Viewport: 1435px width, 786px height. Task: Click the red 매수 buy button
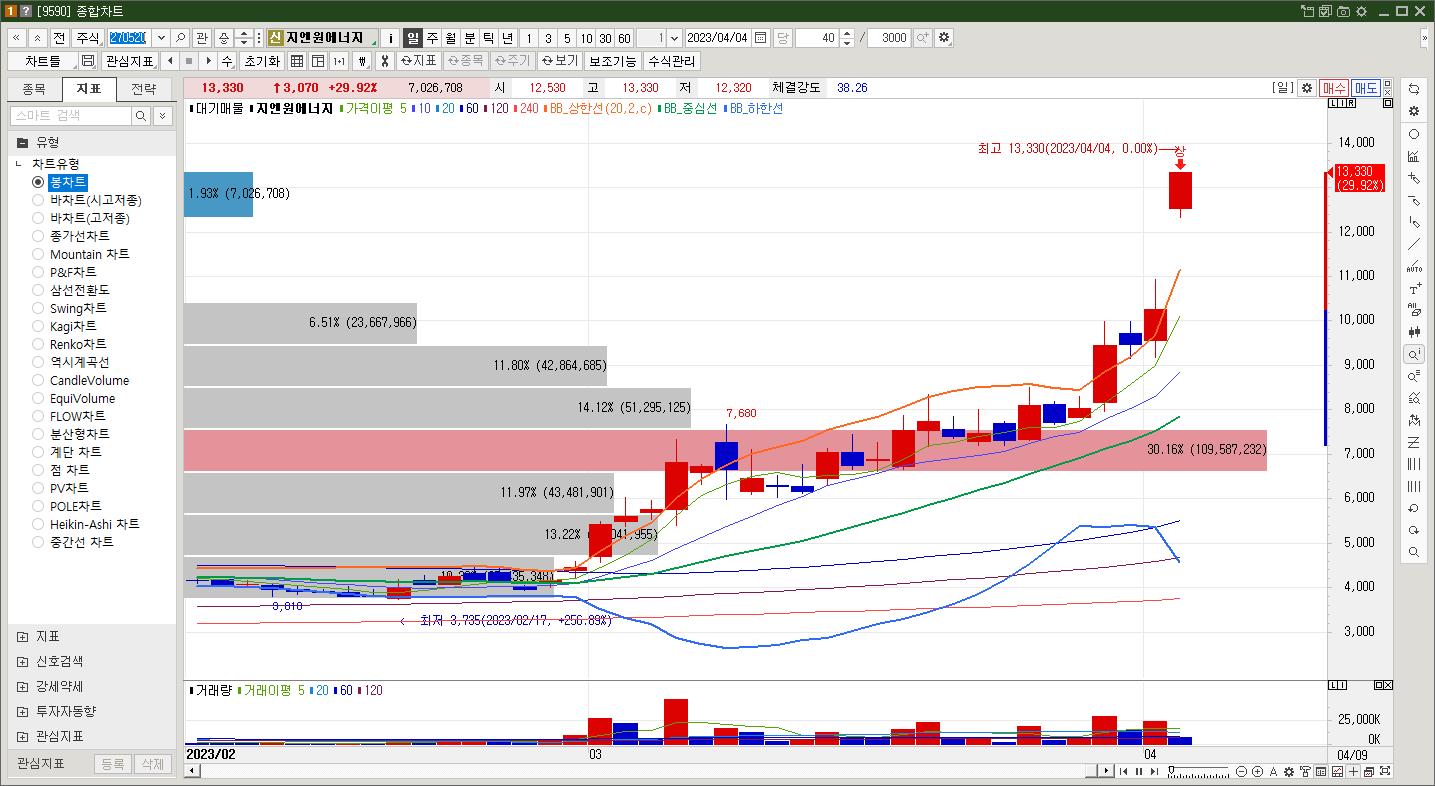pyautogui.click(x=1334, y=88)
